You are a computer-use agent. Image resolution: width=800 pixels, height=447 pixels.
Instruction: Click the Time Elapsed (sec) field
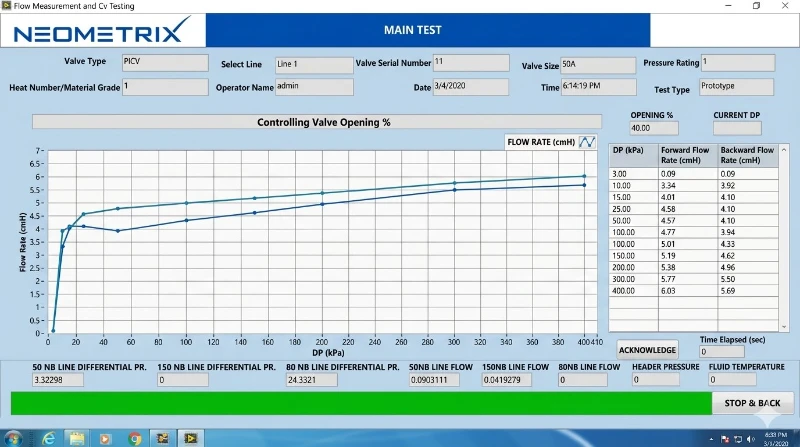coord(722,352)
